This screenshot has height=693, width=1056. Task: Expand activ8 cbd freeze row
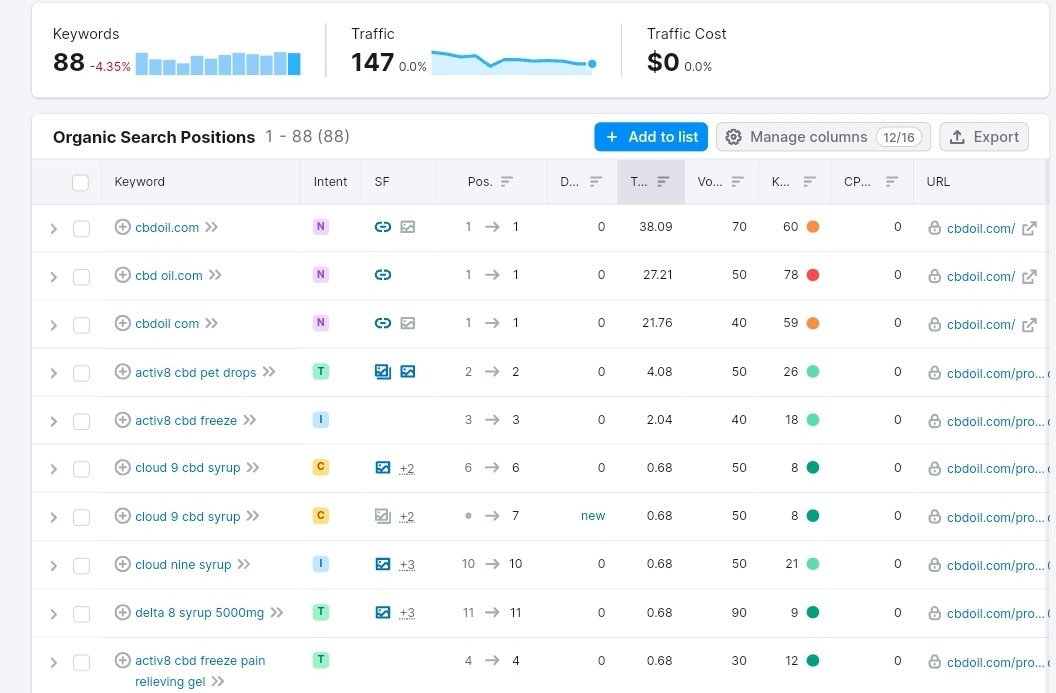(x=54, y=422)
